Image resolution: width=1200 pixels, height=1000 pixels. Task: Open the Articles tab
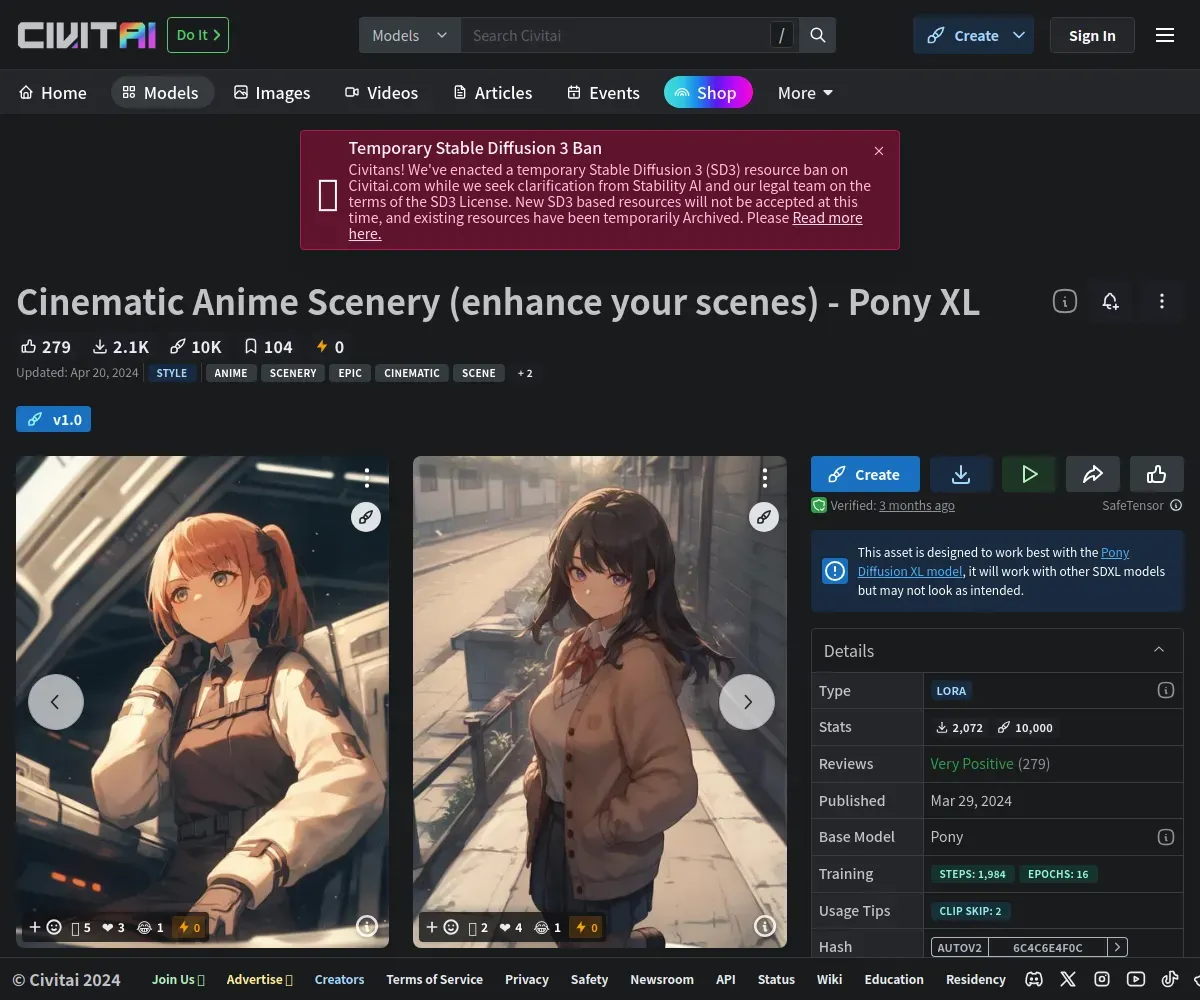493,93
